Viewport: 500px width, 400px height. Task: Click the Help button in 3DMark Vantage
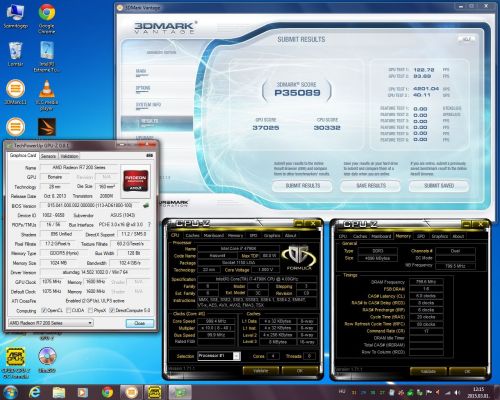point(467,39)
